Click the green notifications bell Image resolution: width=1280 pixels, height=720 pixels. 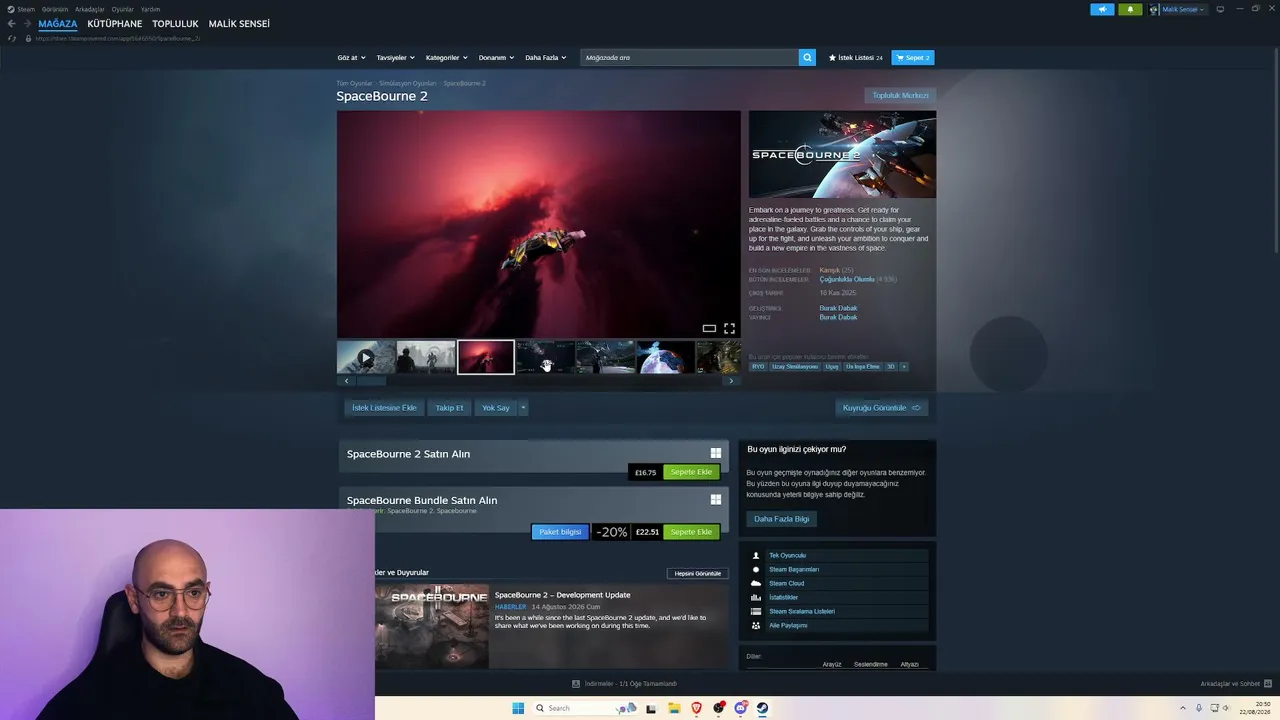click(1130, 9)
